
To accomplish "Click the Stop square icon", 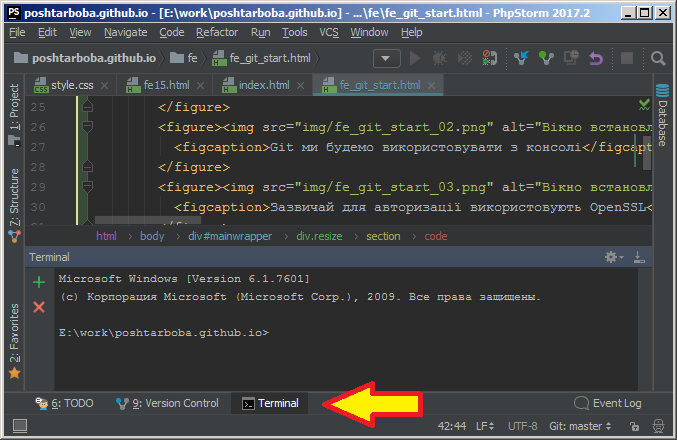I will point(627,58).
